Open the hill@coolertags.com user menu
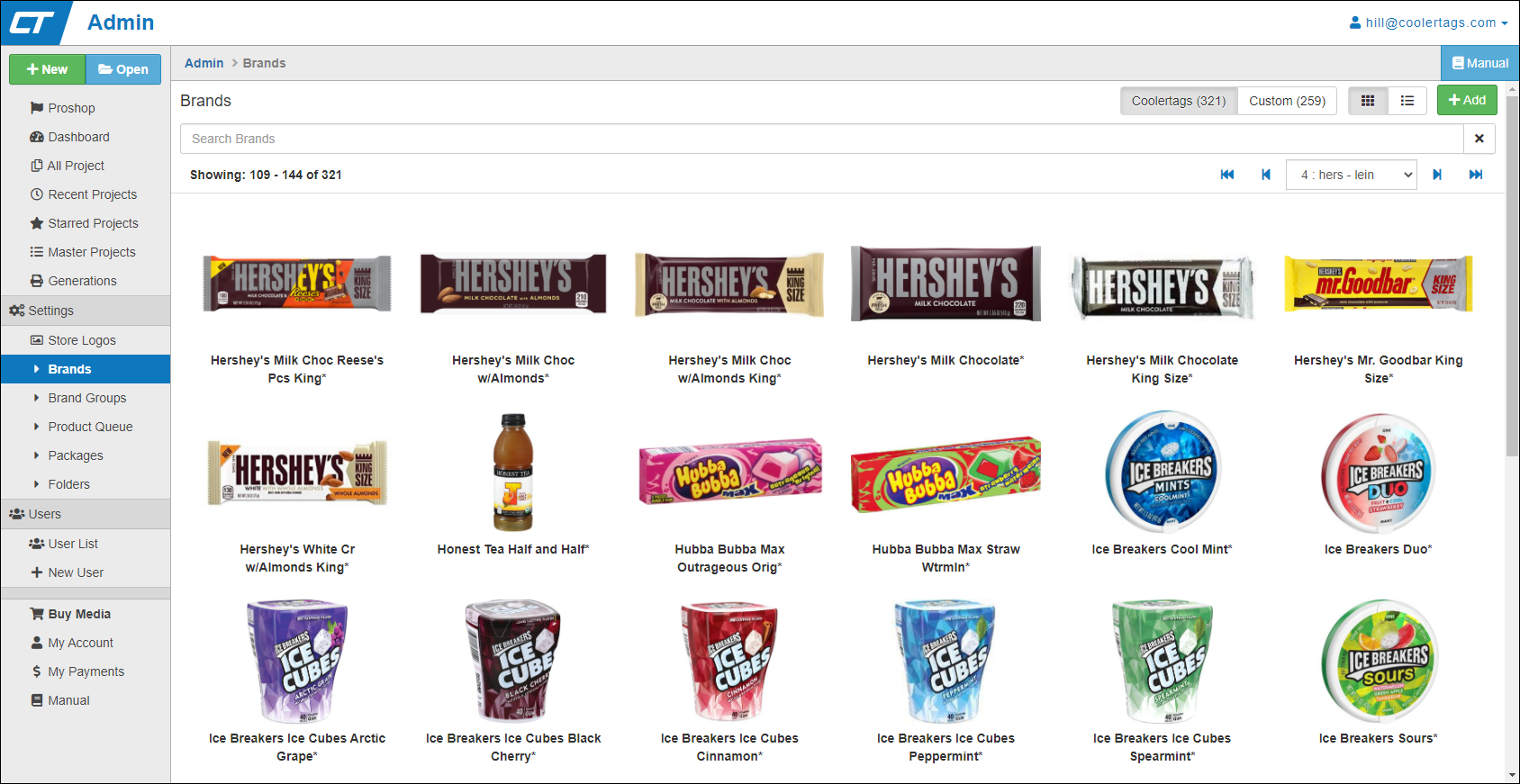The image size is (1520, 784). coord(1428,23)
